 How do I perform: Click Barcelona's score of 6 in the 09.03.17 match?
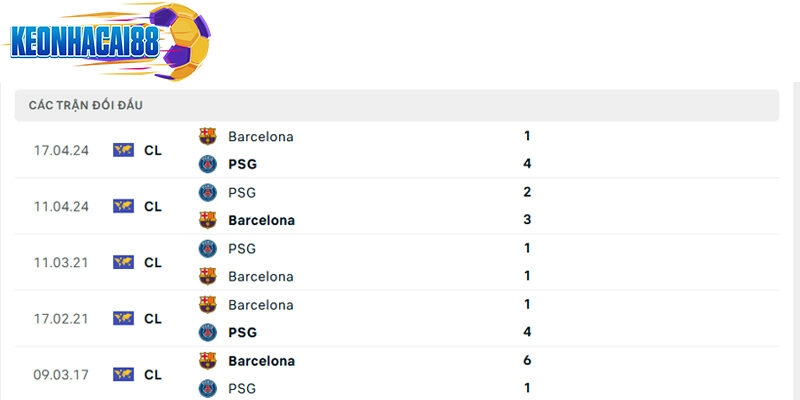[x=527, y=360]
